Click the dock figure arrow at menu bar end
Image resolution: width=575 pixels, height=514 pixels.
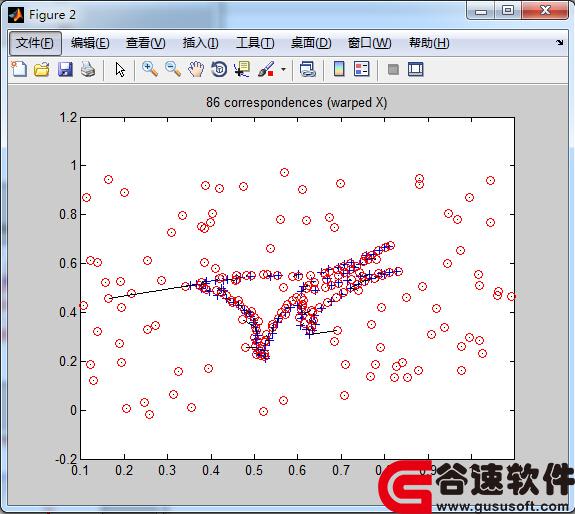tap(559, 43)
